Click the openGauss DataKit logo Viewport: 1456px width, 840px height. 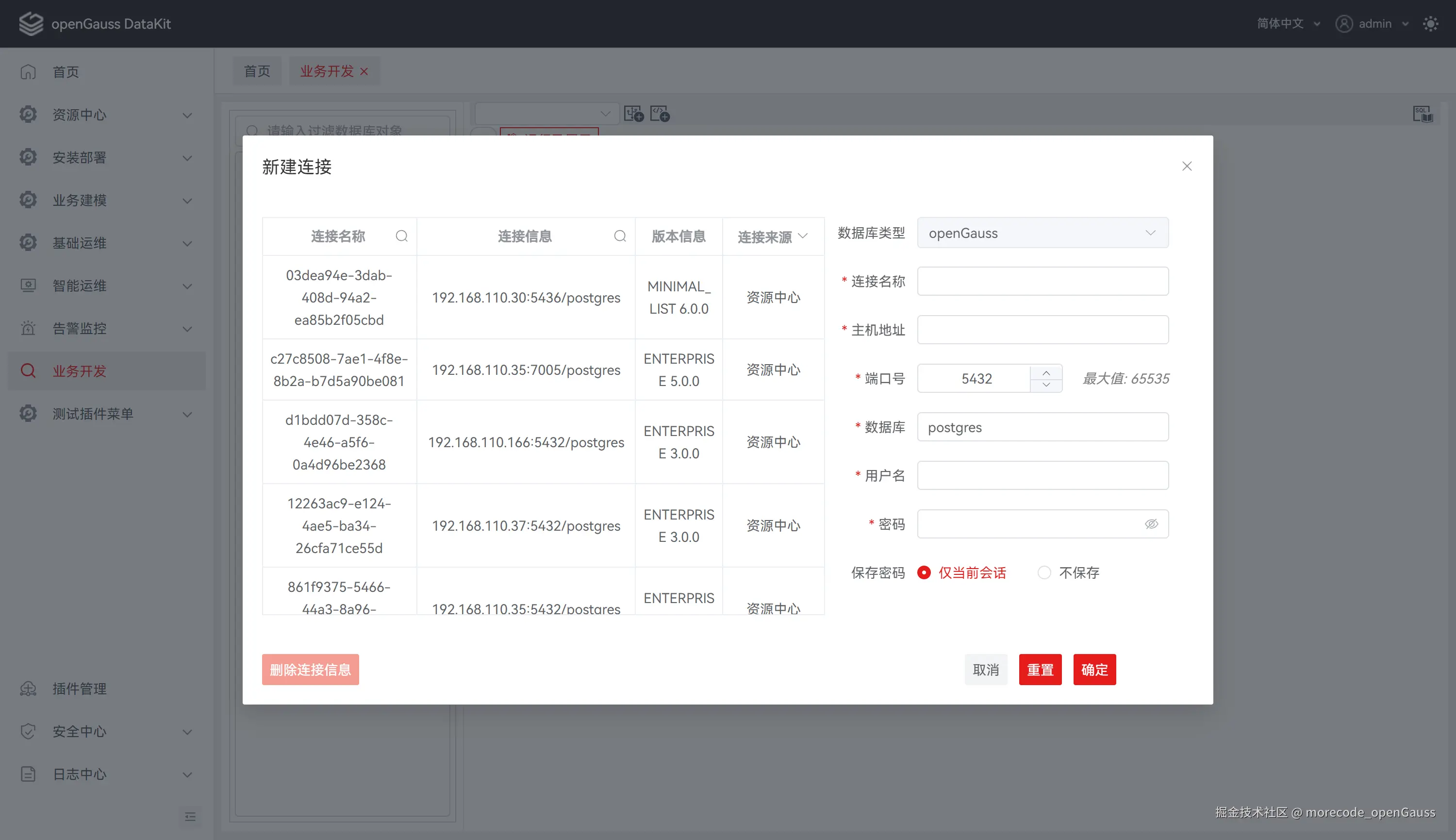coord(31,24)
